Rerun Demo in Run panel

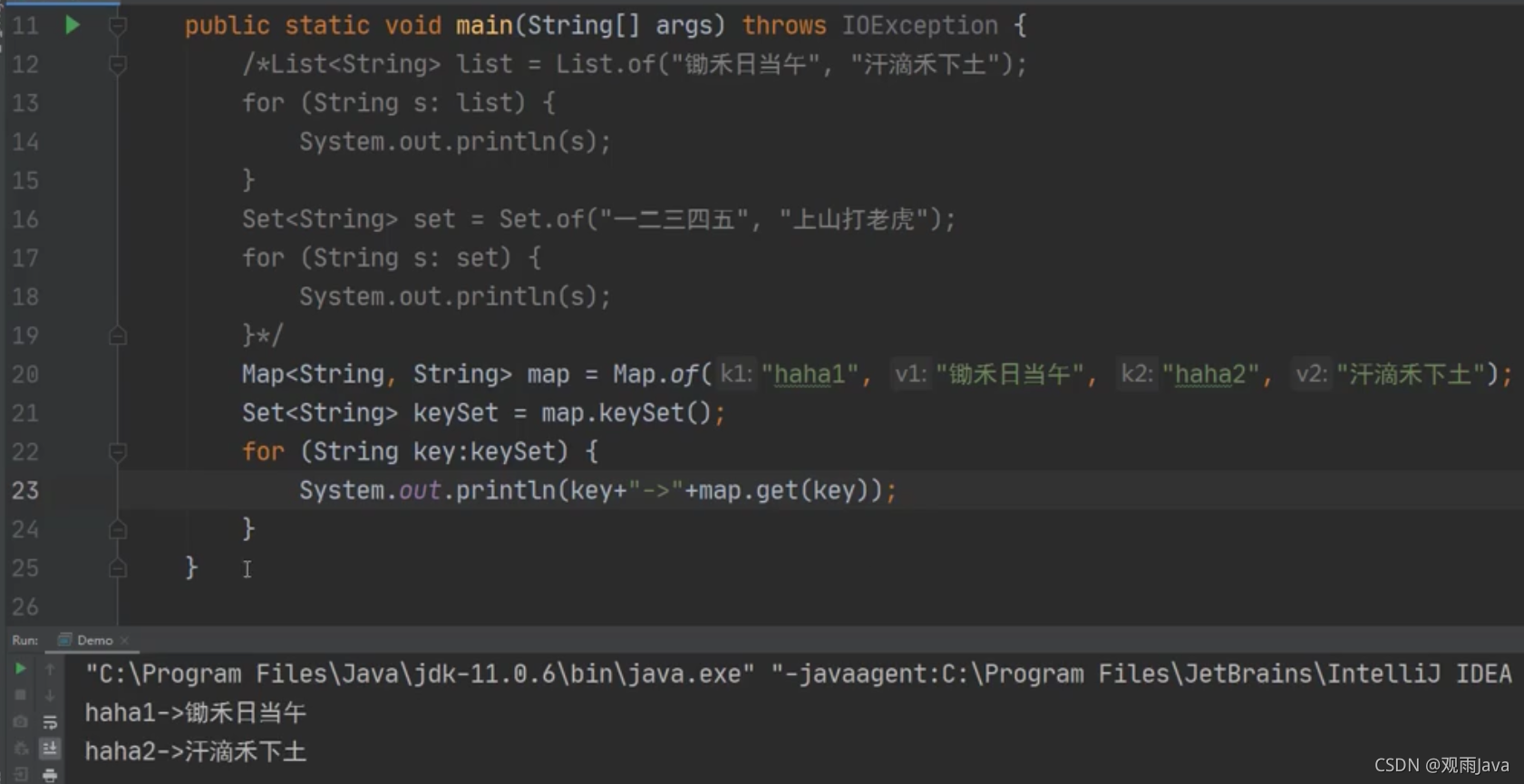click(x=20, y=669)
